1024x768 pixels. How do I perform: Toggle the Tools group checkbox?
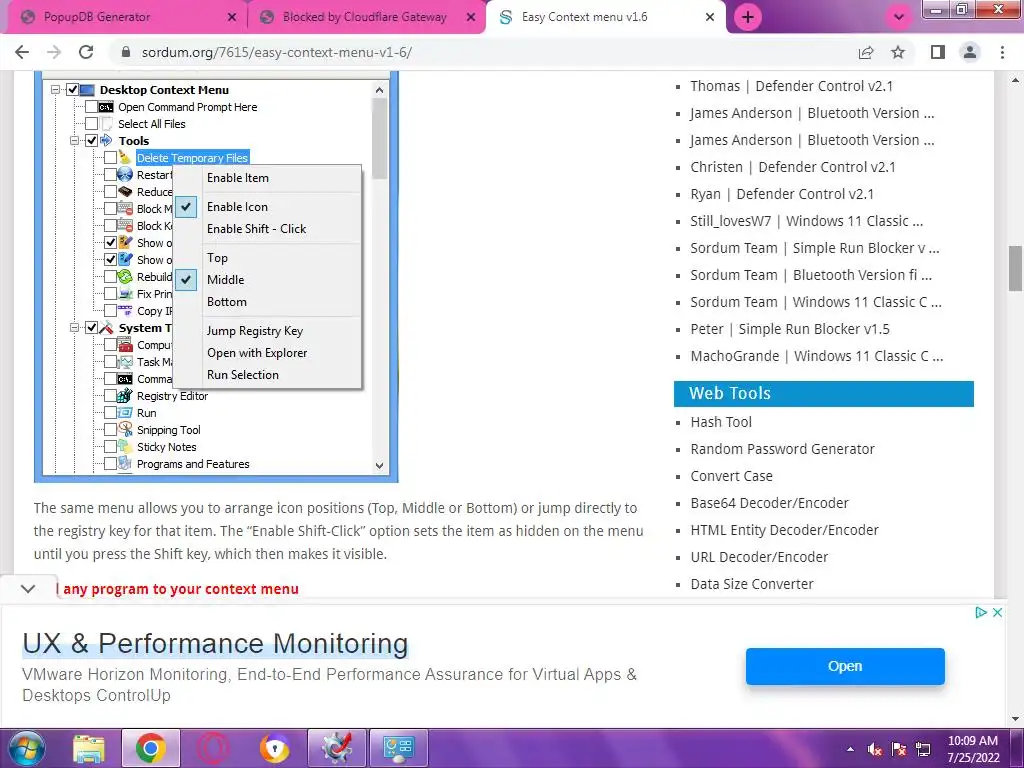point(91,140)
